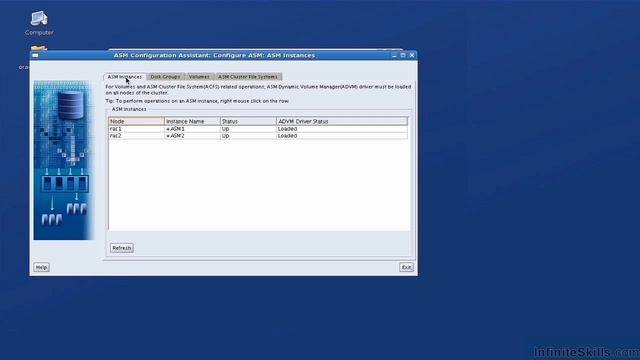
Task: Open the ASM window menu icon
Action: pos(36,55)
